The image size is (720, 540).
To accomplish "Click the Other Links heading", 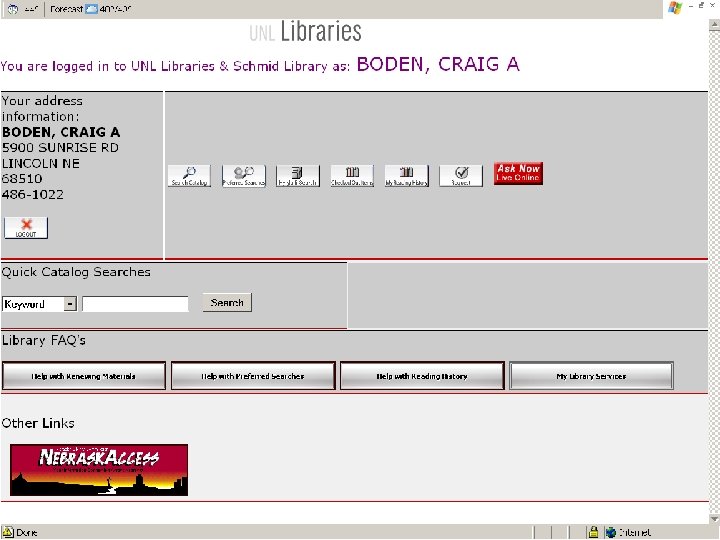I will click(x=38, y=423).
